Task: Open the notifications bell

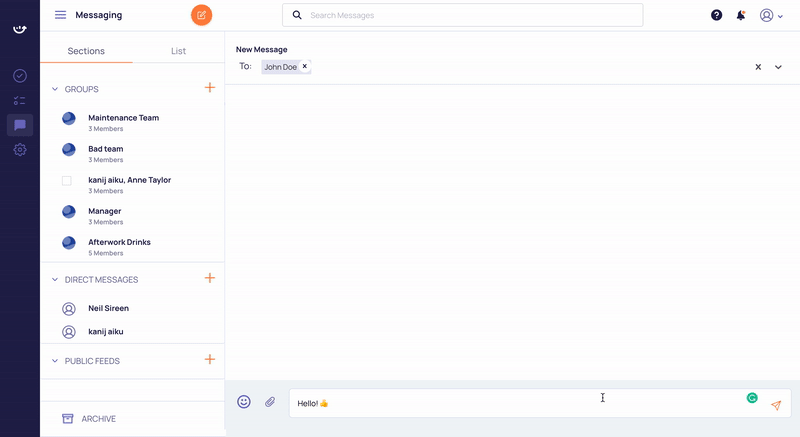Action: [741, 15]
